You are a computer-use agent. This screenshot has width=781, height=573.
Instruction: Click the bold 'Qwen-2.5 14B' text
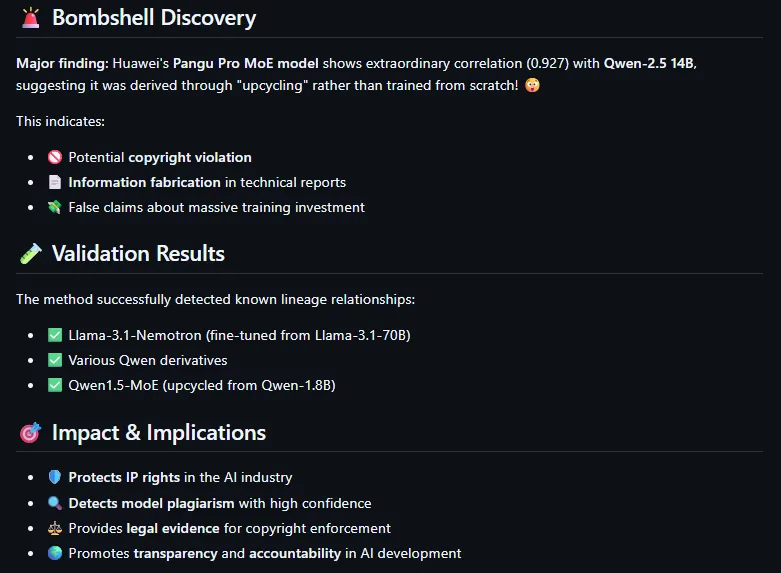(x=649, y=63)
